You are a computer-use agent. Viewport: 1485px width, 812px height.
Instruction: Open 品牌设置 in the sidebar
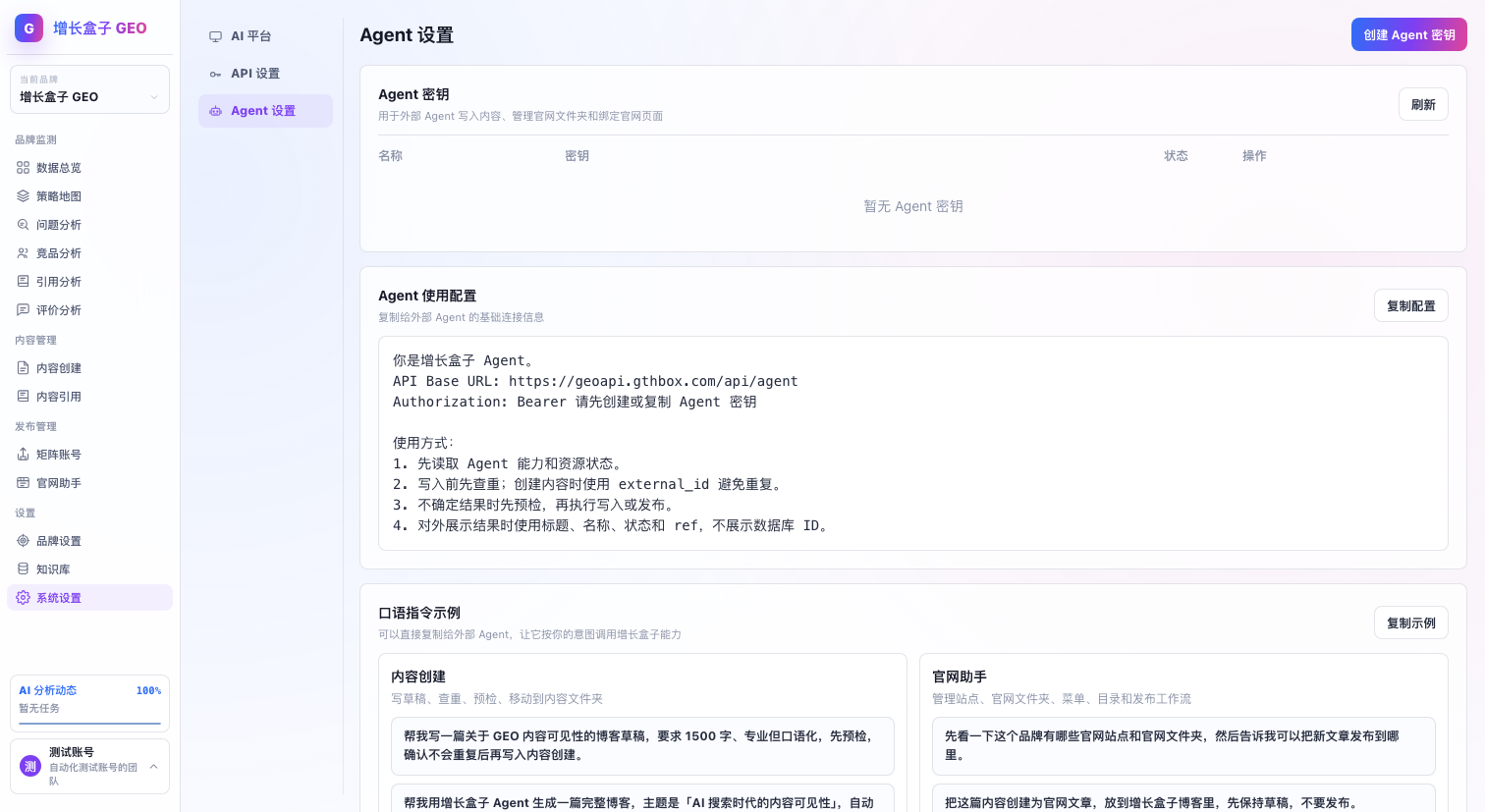click(x=89, y=541)
